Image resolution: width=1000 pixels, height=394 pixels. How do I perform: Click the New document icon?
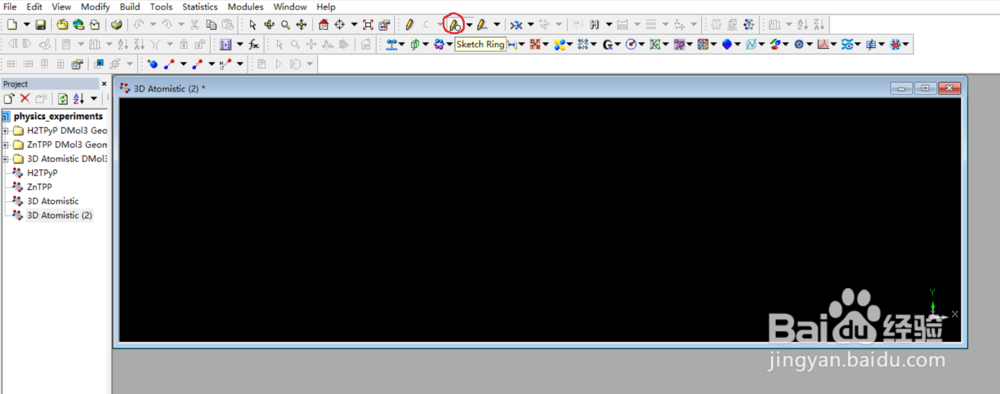click(12, 25)
